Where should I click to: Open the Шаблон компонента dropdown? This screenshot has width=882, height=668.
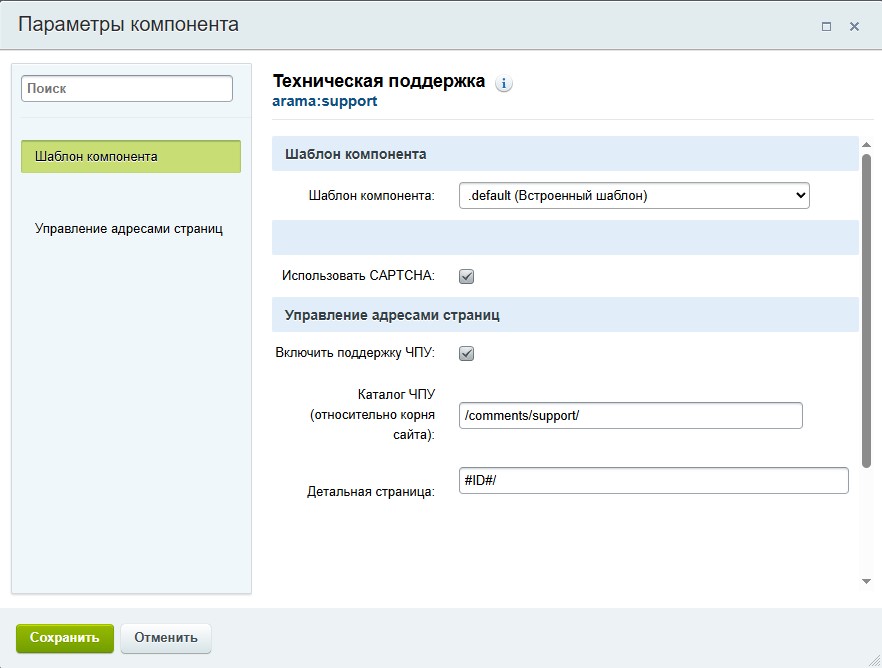(632, 195)
